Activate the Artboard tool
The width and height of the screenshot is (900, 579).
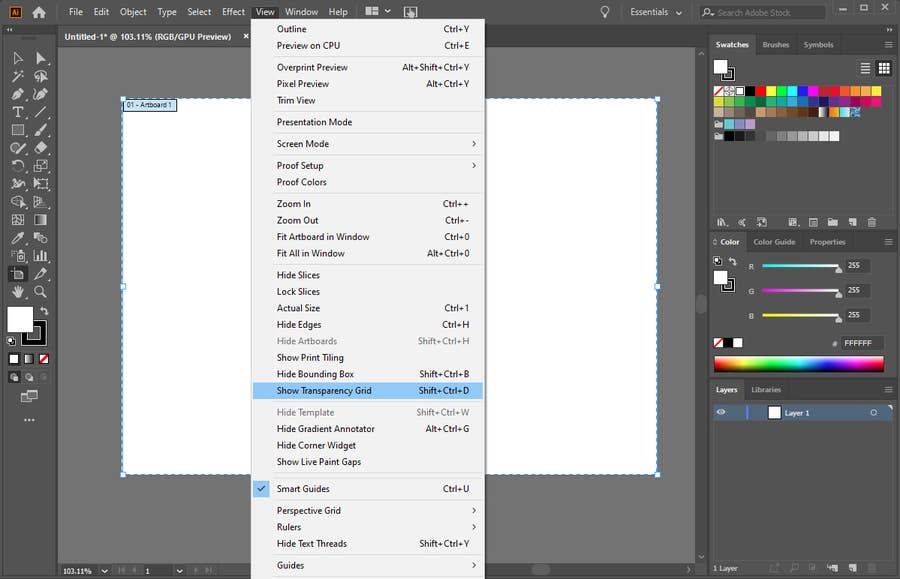click(17, 273)
